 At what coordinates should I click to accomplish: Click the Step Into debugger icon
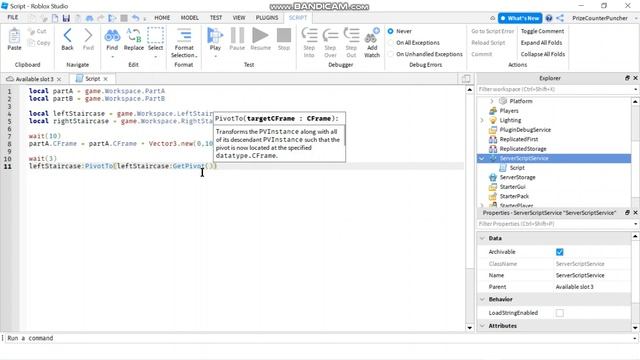(x=309, y=35)
